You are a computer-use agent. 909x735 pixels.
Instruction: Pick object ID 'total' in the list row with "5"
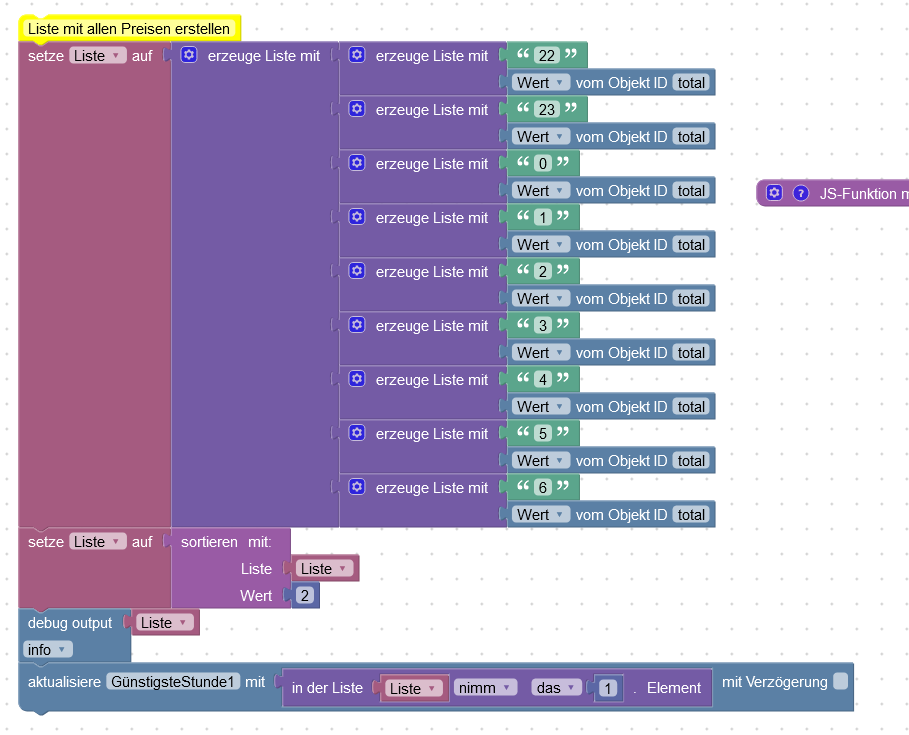click(x=691, y=460)
